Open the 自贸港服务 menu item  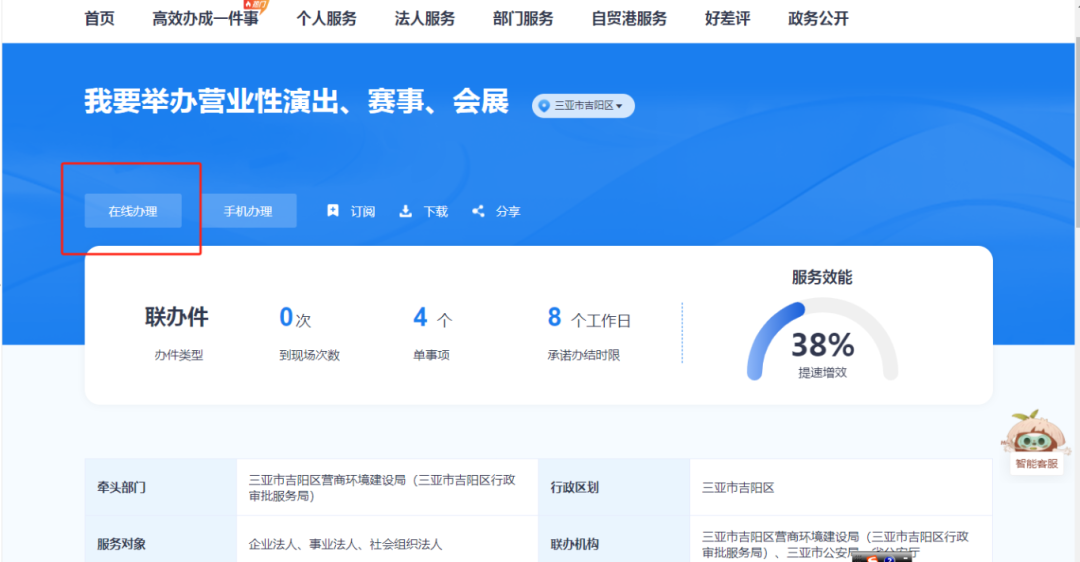tap(629, 19)
